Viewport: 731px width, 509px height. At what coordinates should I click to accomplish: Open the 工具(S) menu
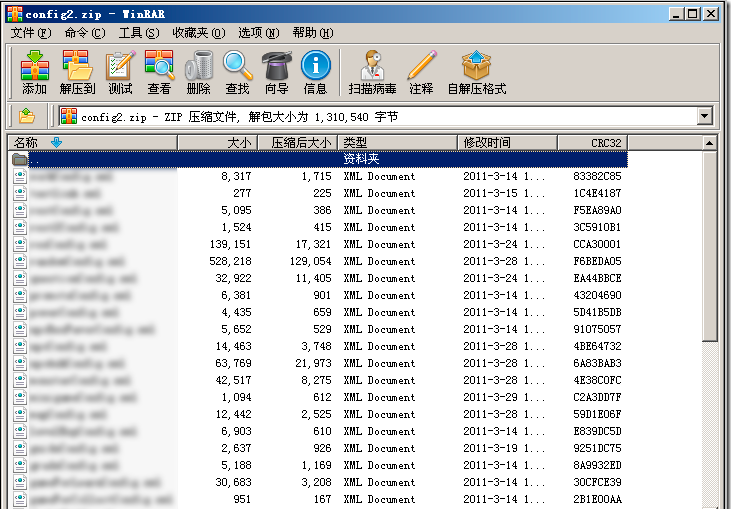click(139, 33)
